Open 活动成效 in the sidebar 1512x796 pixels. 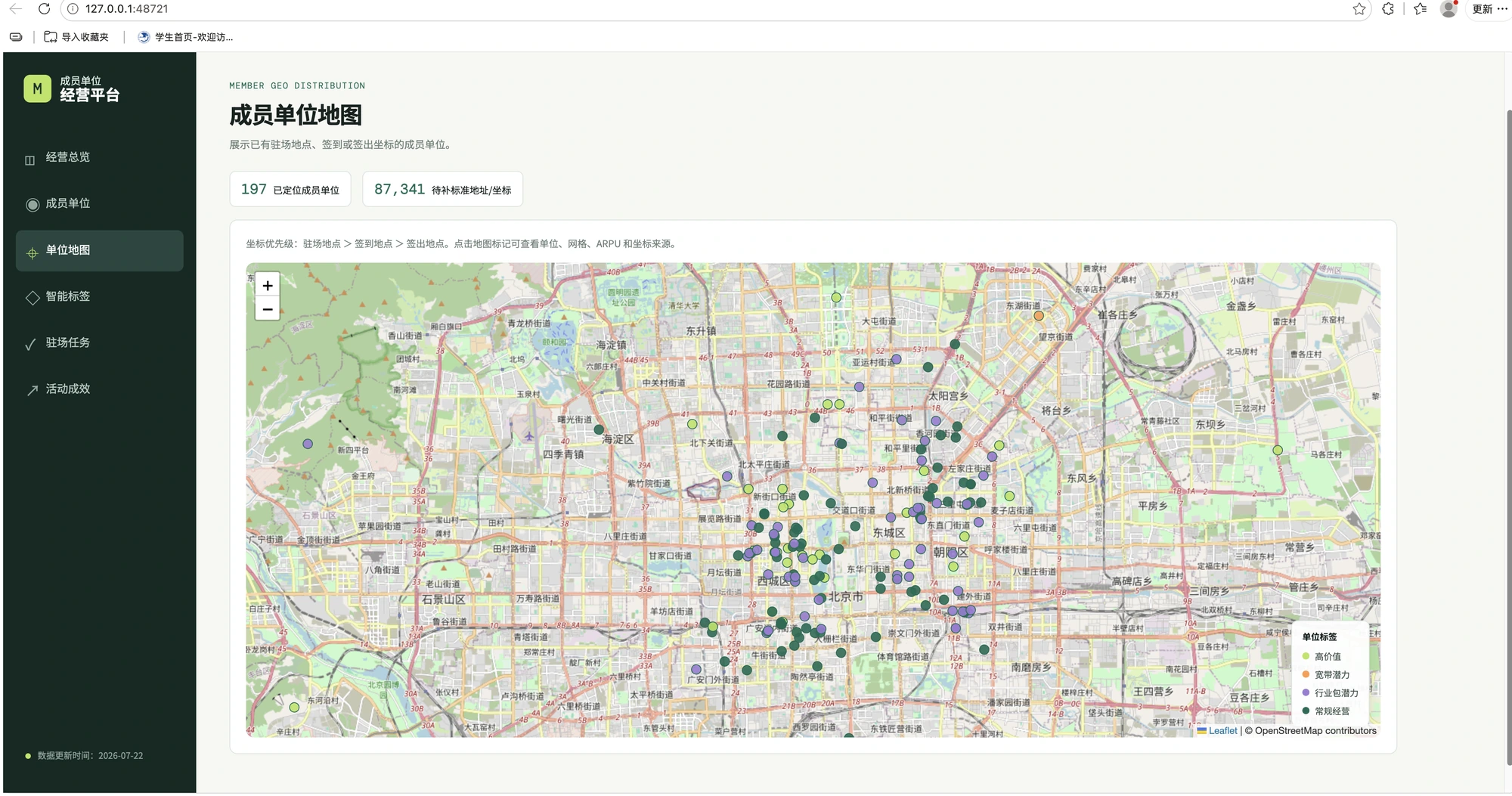pyautogui.click(x=99, y=389)
